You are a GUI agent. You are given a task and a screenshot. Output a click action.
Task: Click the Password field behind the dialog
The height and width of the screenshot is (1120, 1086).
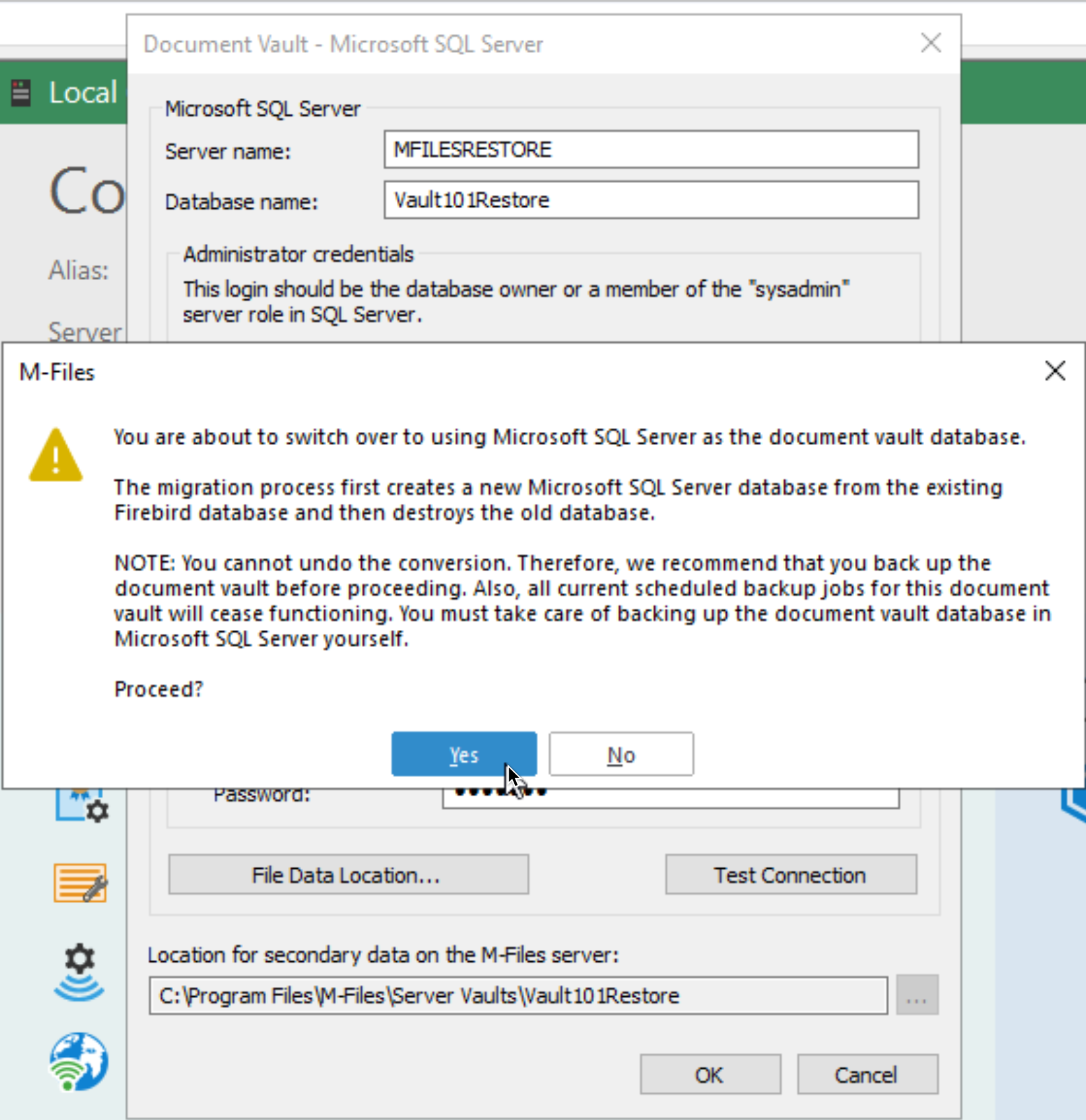click(x=670, y=798)
